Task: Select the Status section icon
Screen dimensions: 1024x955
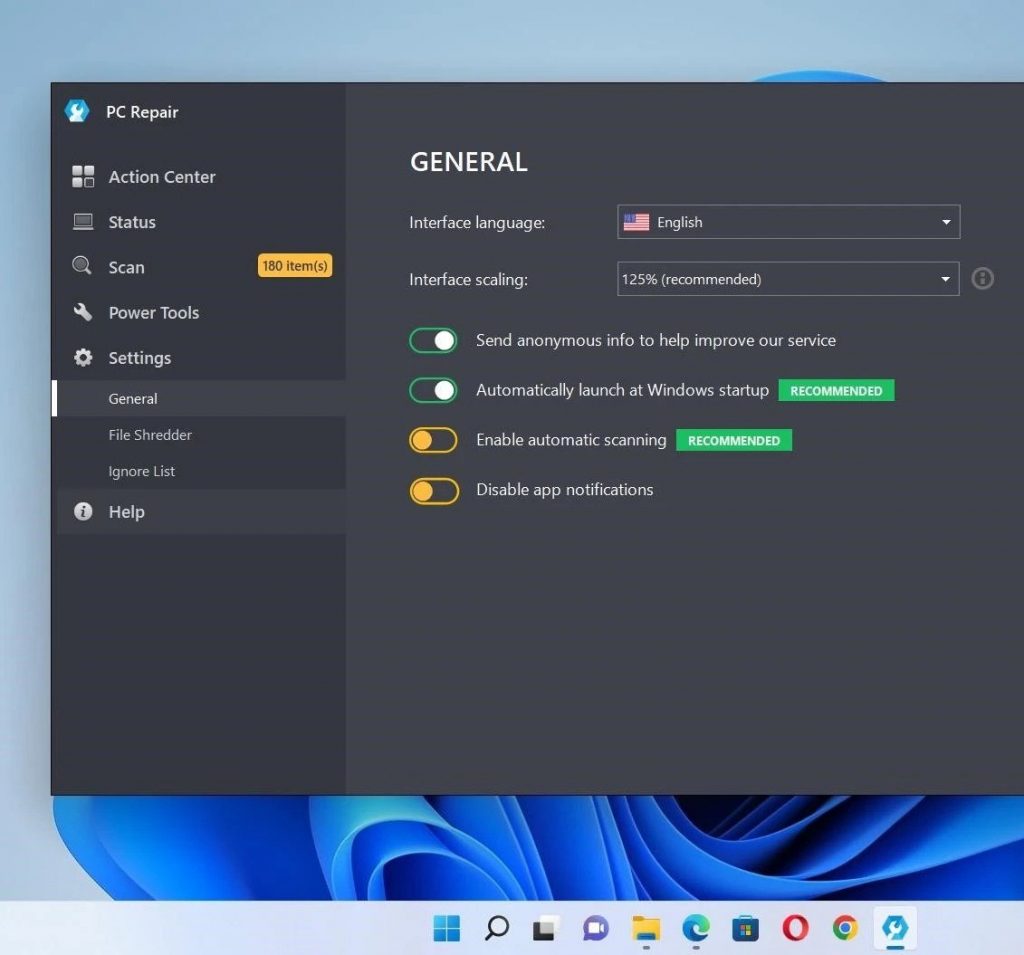Action: pos(85,222)
